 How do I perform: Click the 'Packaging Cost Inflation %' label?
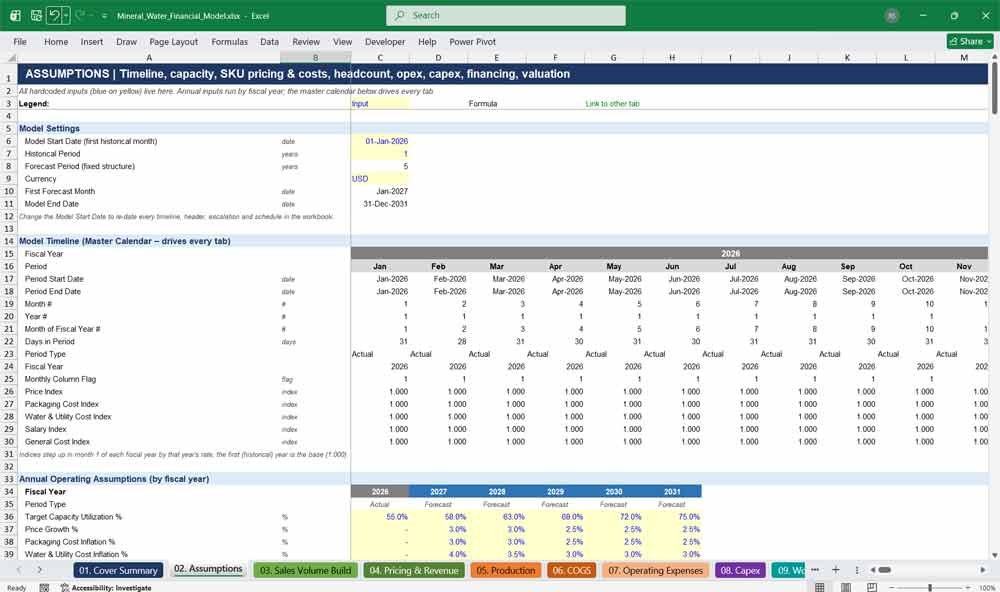tap(70, 542)
